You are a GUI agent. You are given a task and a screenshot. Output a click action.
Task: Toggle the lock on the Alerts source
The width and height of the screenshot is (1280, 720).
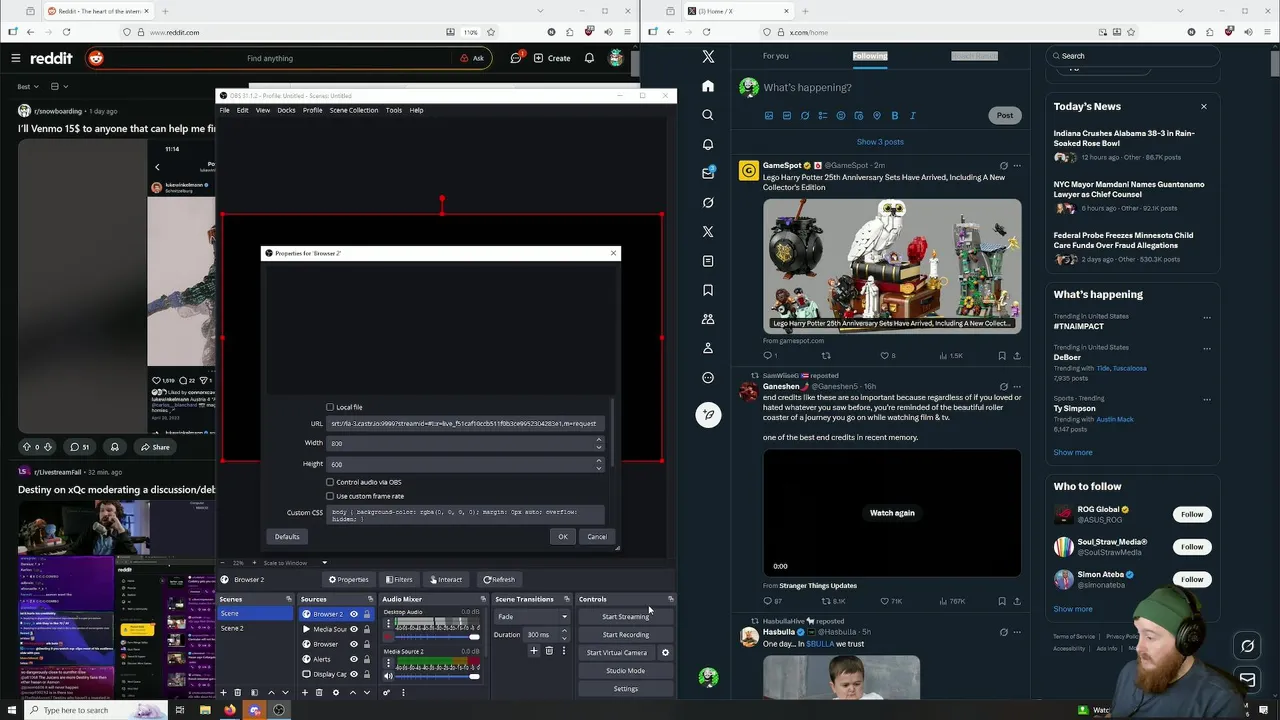[x=367, y=659]
